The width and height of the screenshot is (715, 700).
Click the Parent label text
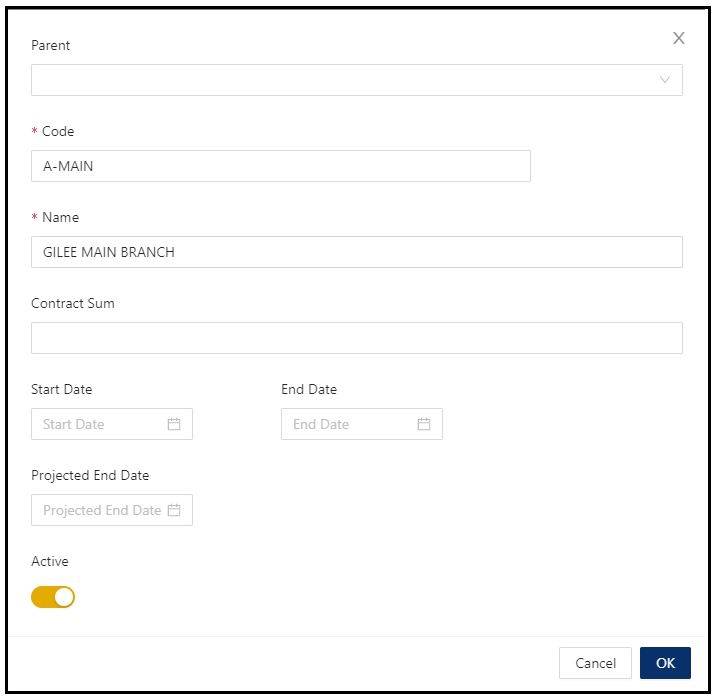pyautogui.click(x=50, y=46)
